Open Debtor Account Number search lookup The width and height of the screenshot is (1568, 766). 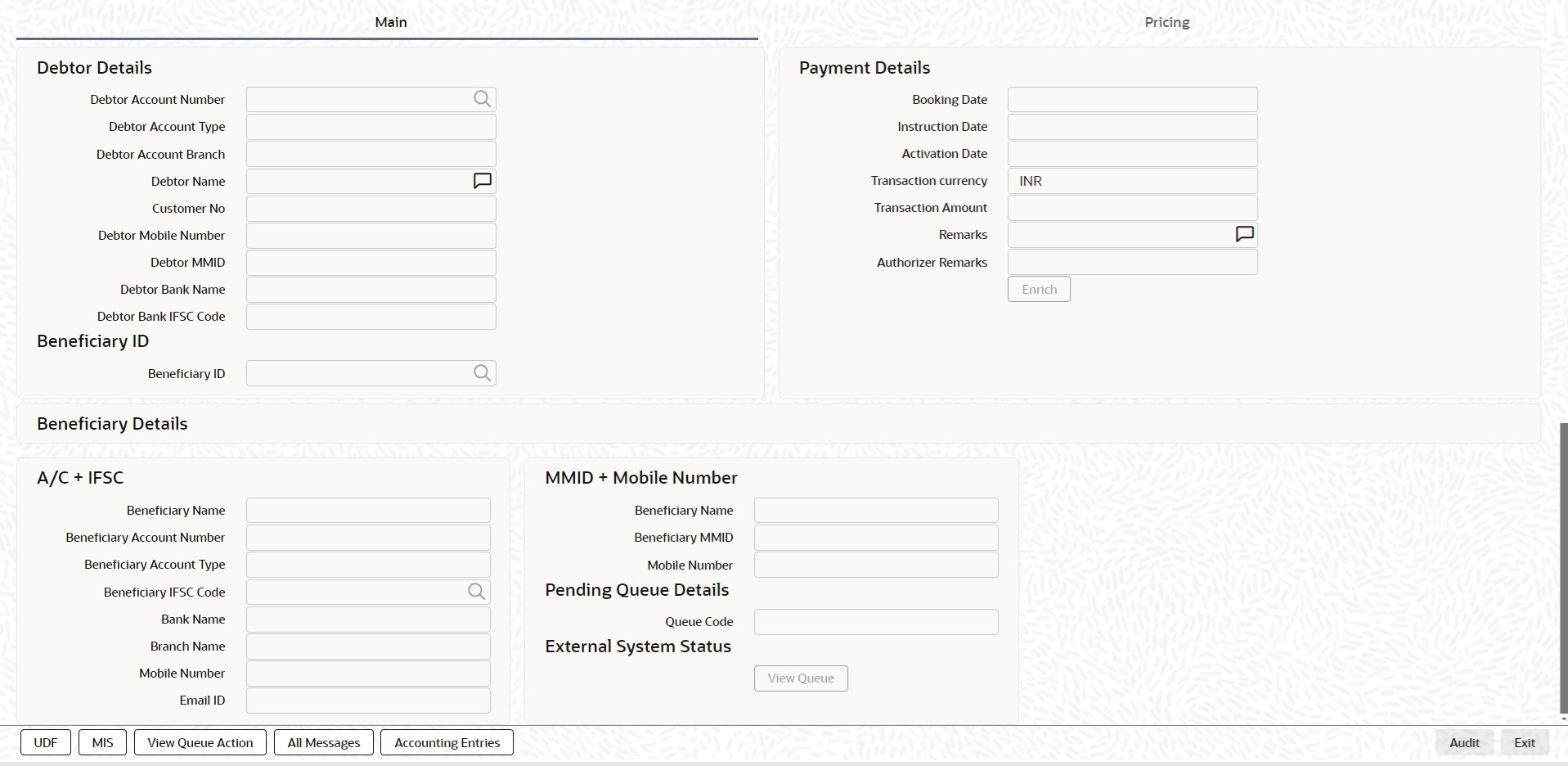point(483,99)
